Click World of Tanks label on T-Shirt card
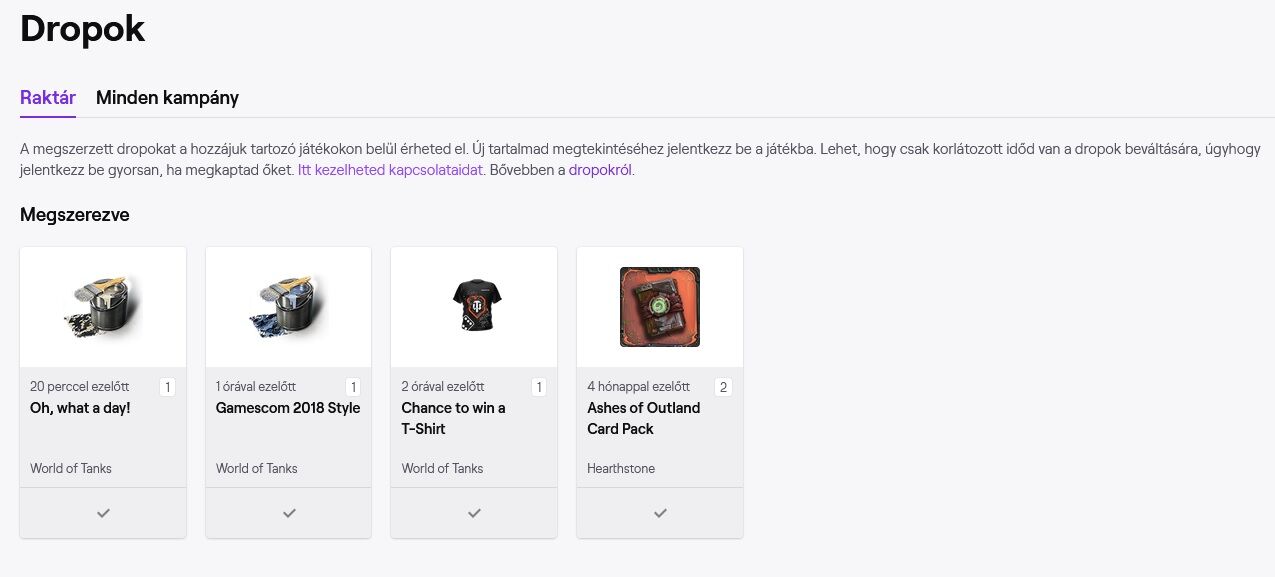 [442, 468]
